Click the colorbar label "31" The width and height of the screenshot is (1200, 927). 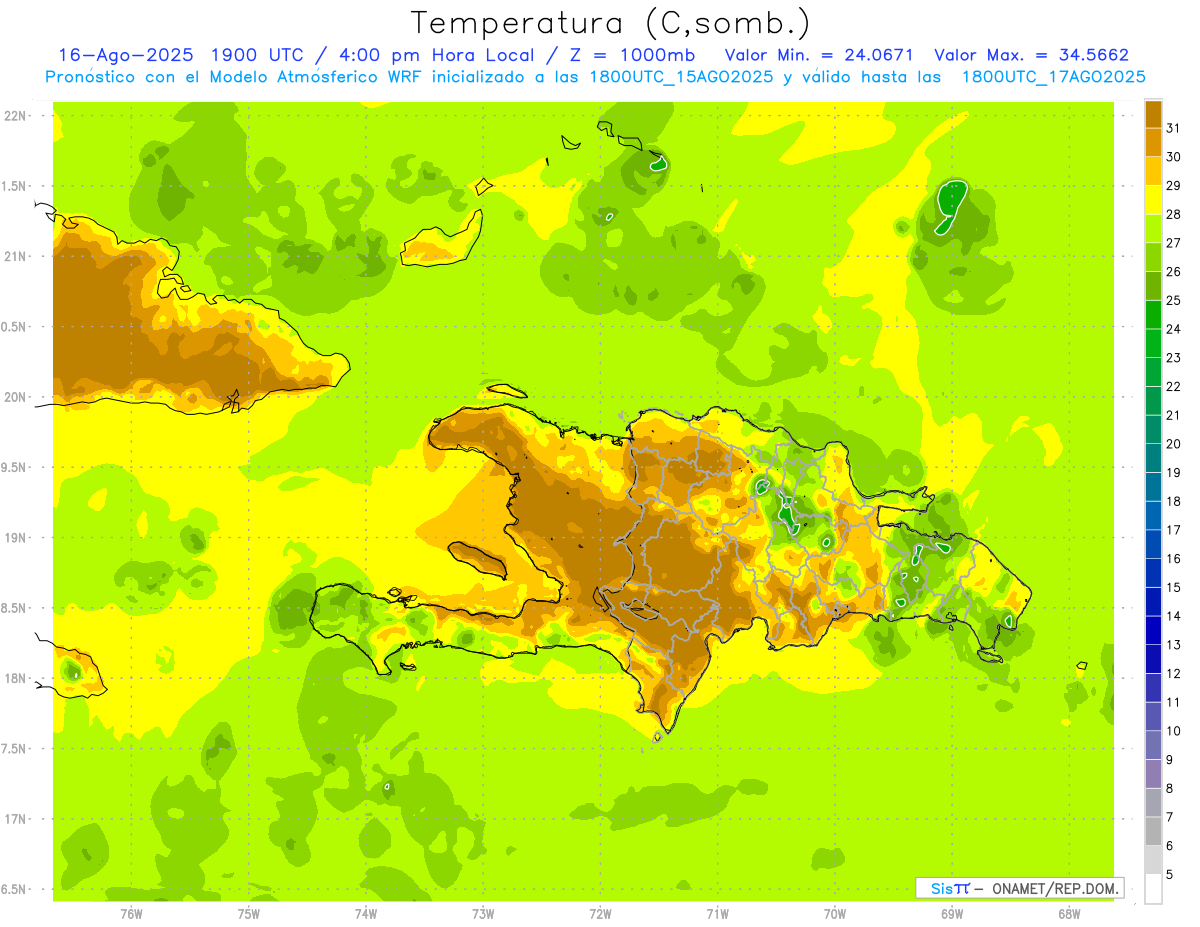coord(1174,128)
